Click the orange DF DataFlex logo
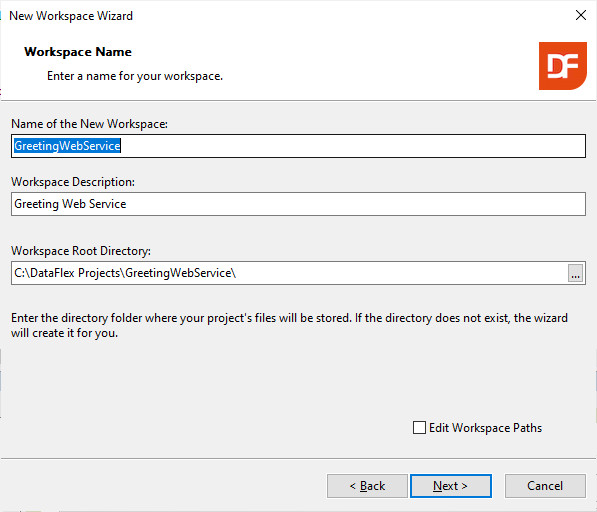 click(562, 66)
